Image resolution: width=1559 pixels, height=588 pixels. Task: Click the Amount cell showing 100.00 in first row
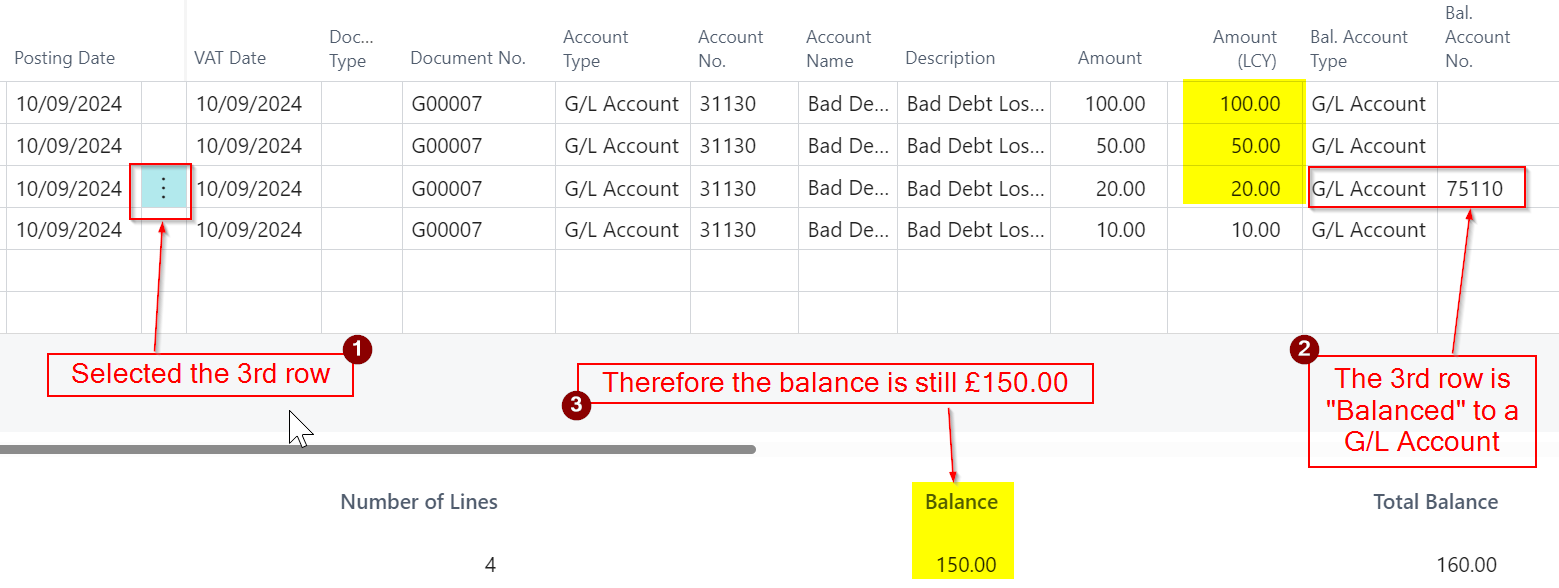pos(1110,104)
